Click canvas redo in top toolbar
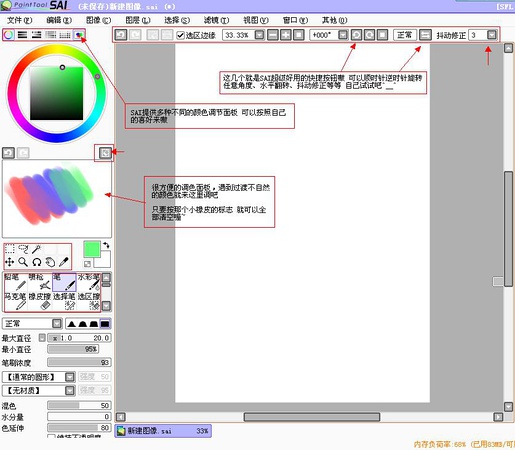515x450 pixels. pyautogui.click(x=135, y=35)
